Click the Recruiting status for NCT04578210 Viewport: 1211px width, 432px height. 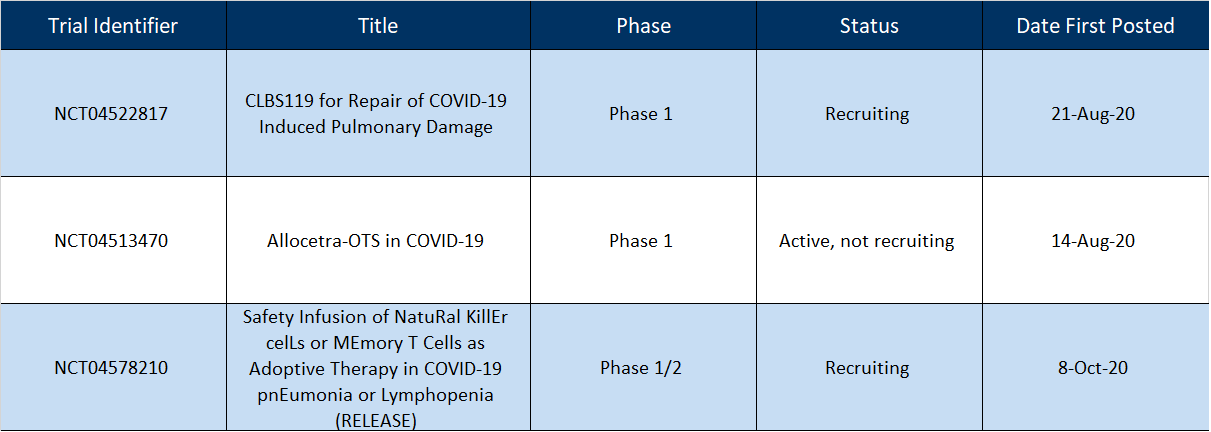[868, 368]
